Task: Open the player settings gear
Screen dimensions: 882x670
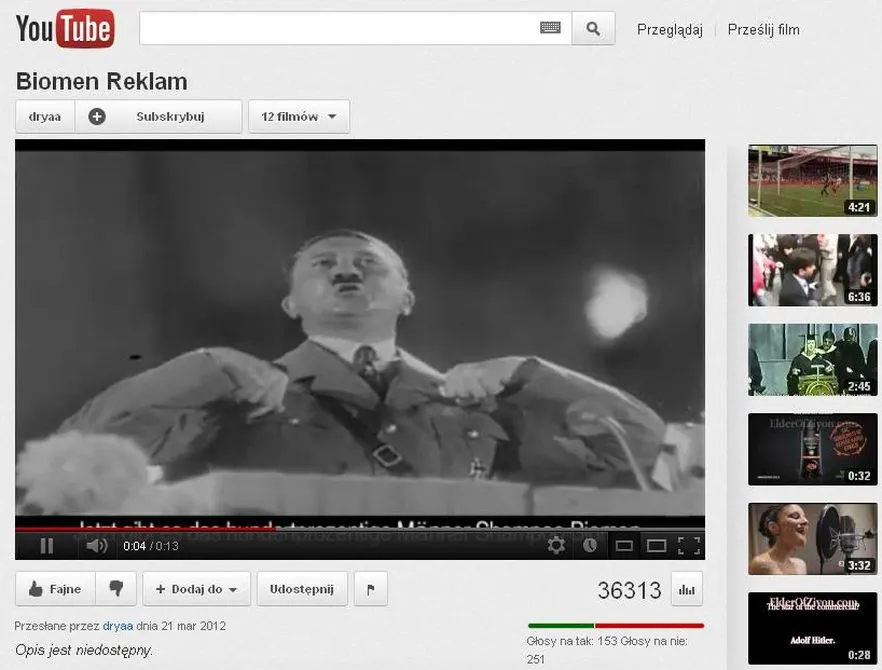Action: [x=556, y=546]
